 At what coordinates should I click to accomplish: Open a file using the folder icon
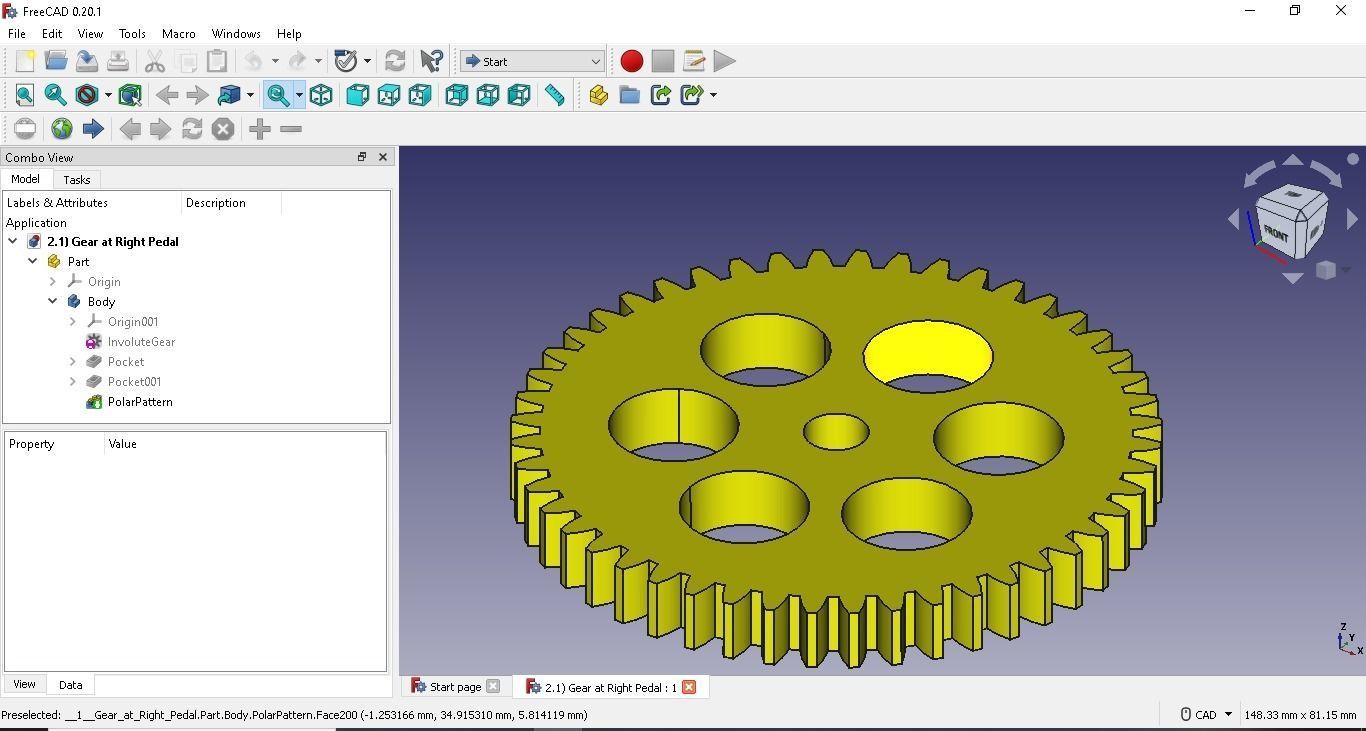click(x=56, y=61)
